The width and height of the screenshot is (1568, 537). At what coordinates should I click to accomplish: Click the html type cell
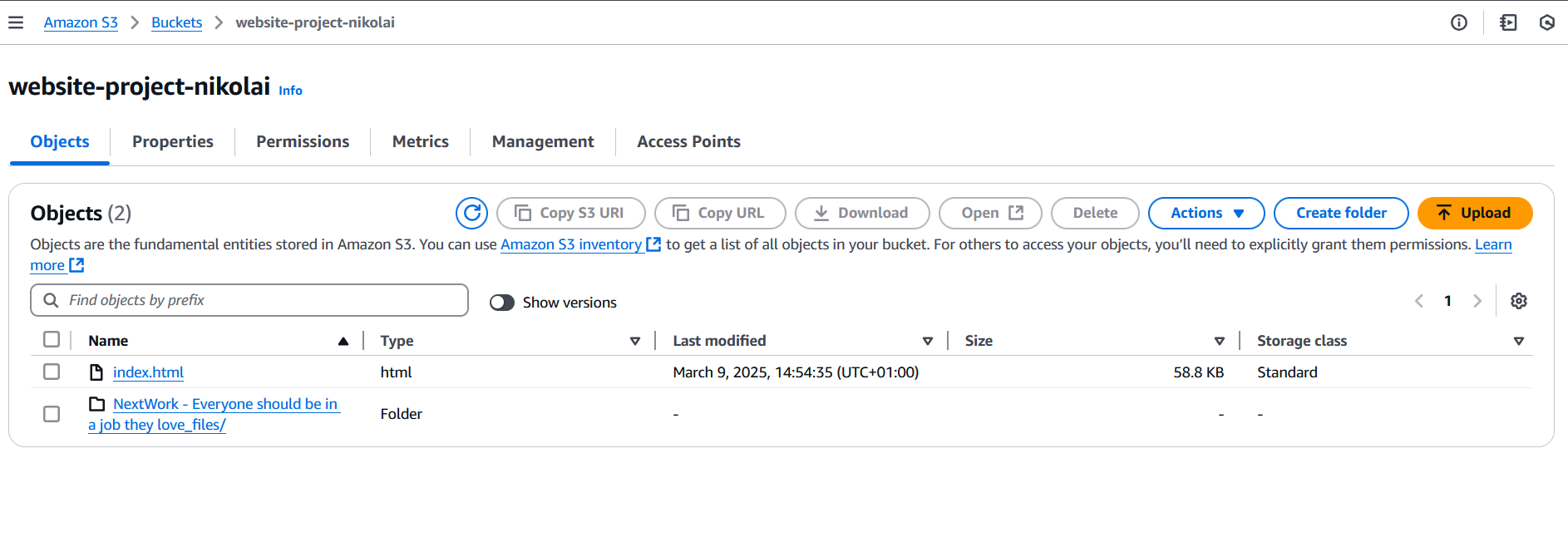[x=396, y=372]
